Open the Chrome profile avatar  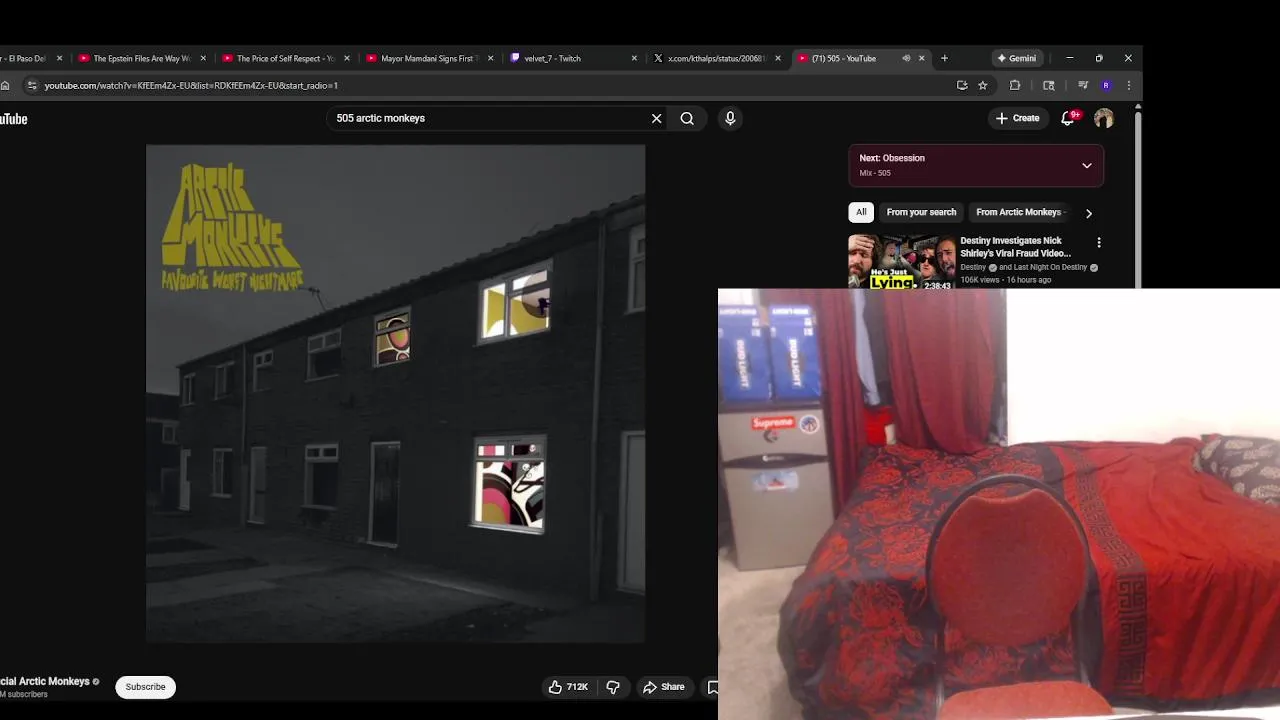pos(1106,85)
